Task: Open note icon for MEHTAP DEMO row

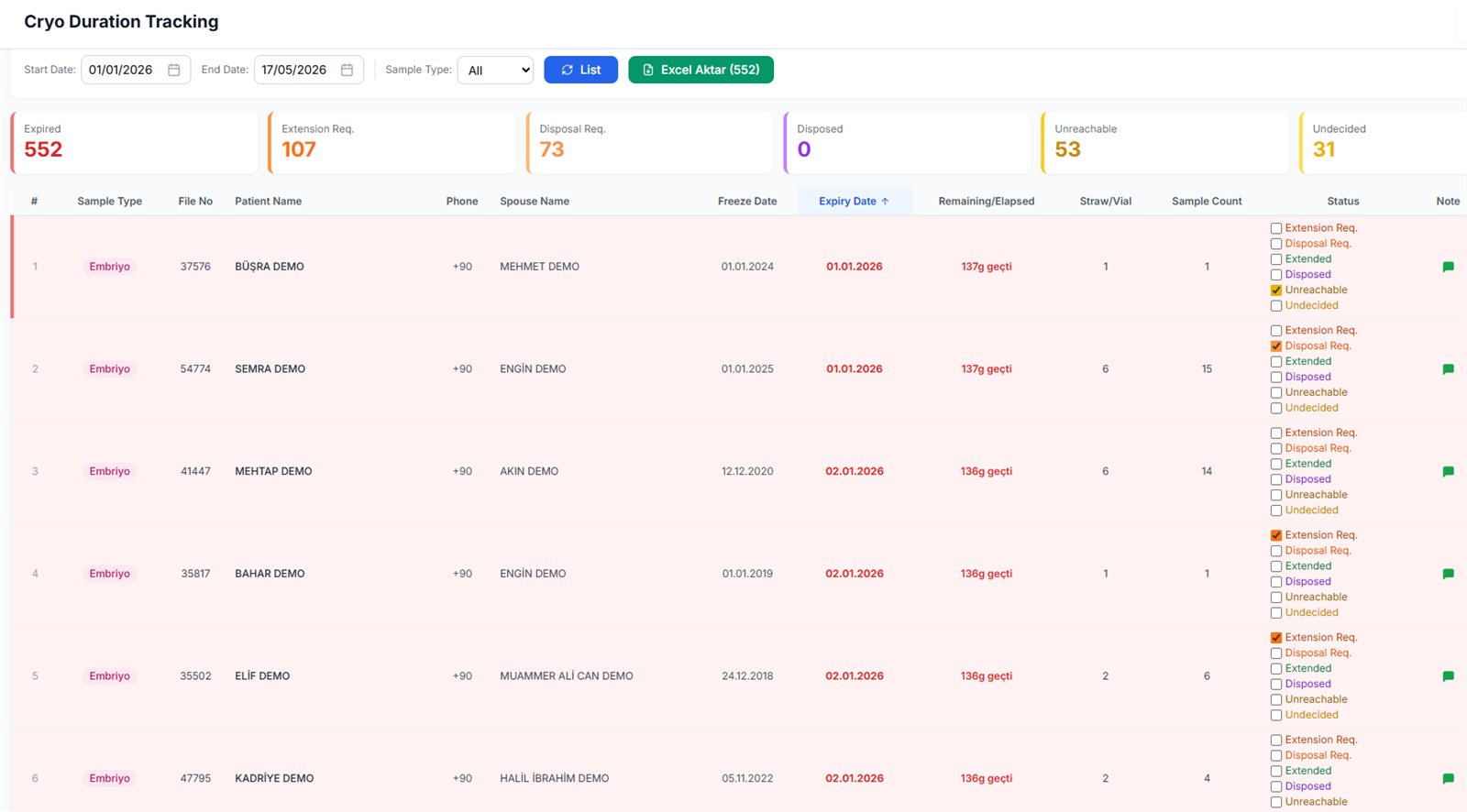Action: click(1448, 471)
